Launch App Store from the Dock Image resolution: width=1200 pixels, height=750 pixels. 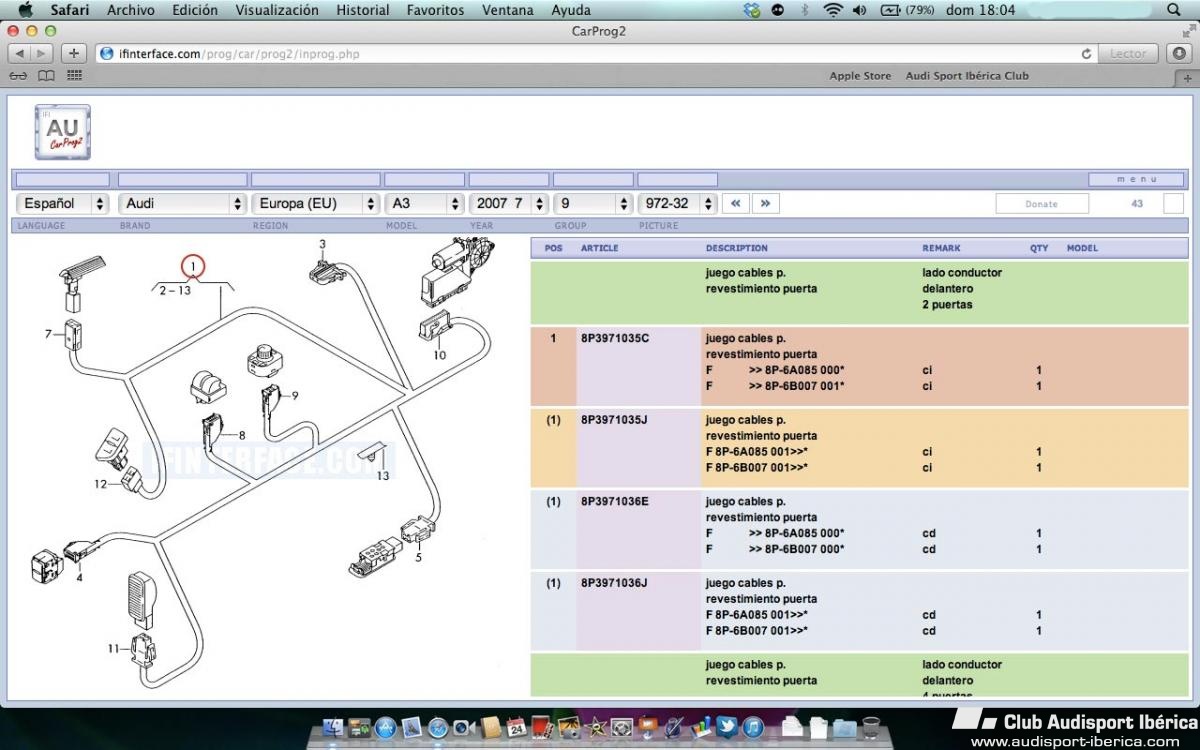[386, 728]
